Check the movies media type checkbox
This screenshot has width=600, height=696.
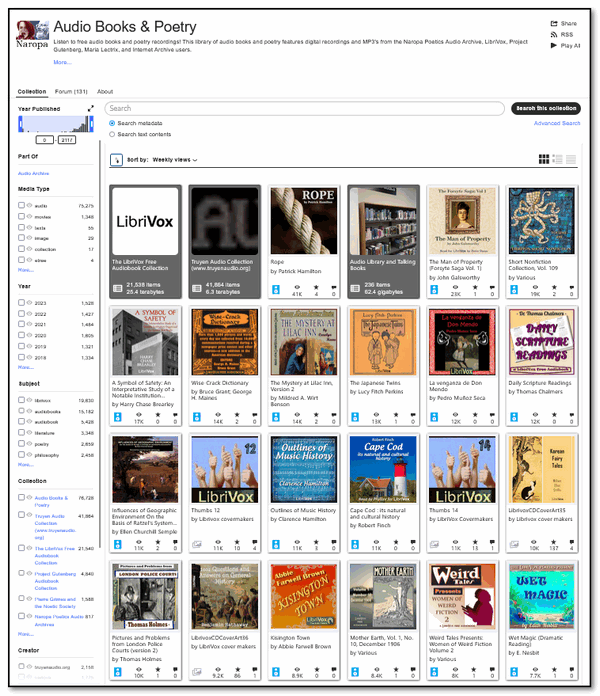pyautogui.click(x=21, y=216)
